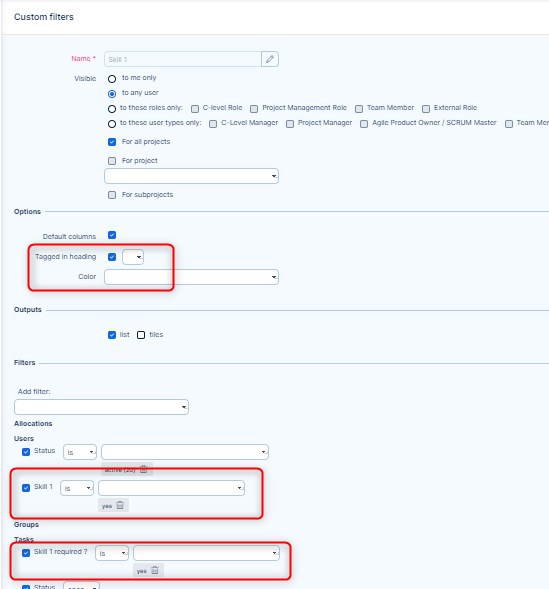Expand the 'Add filter' dropdown
This screenshot has height=589, width=549.
pos(101,407)
